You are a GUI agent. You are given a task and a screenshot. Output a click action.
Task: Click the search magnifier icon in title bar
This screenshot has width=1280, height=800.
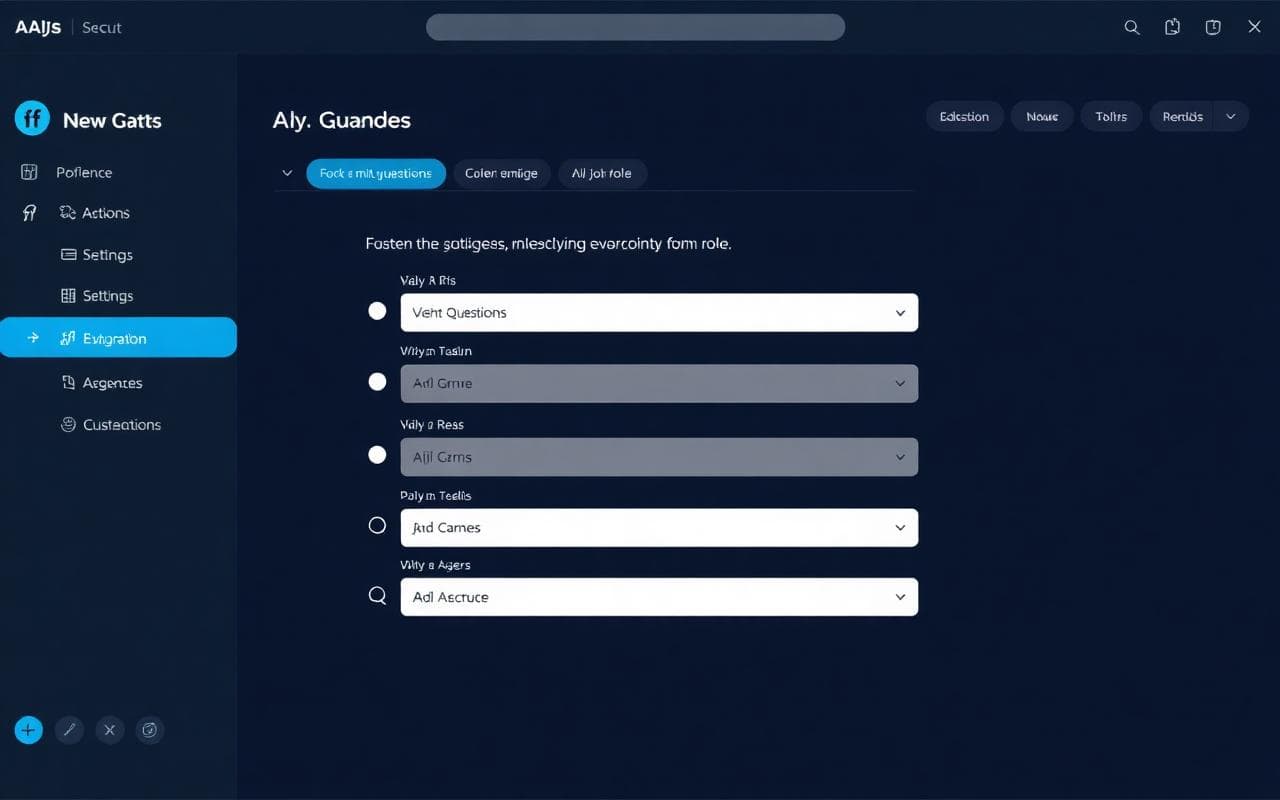1132,28
